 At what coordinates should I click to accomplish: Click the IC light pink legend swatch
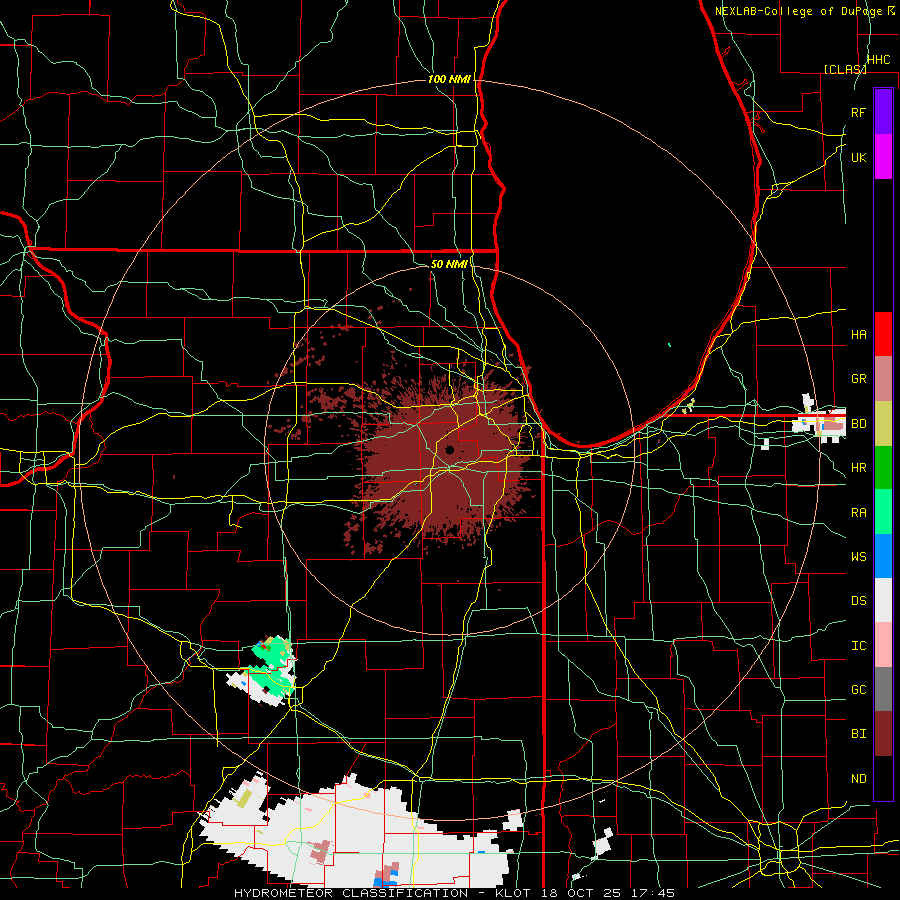tap(883, 645)
